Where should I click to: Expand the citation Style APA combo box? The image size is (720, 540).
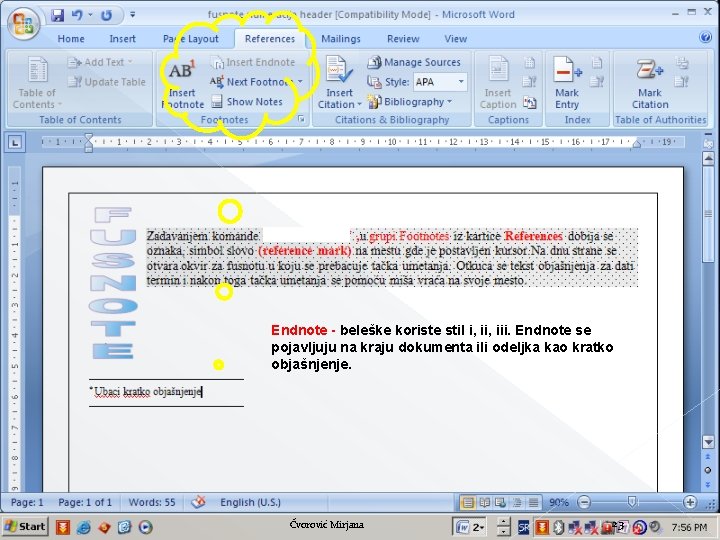(440, 82)
